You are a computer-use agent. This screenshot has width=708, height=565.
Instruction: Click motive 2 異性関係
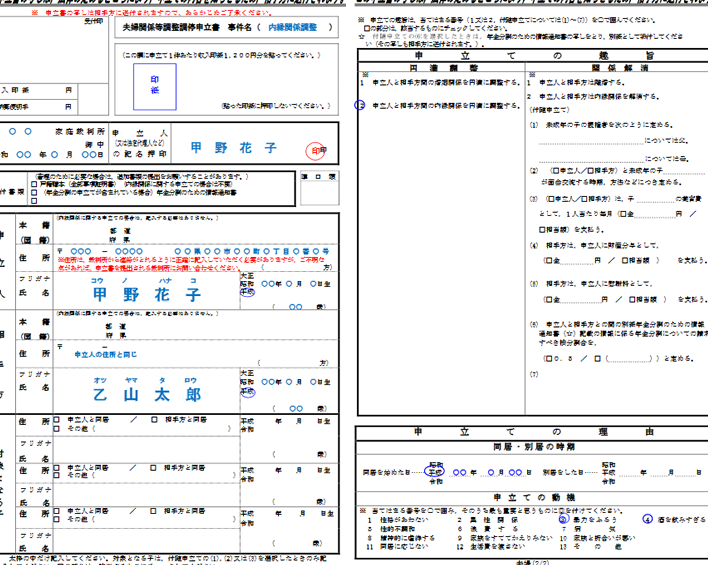(489, 520)
